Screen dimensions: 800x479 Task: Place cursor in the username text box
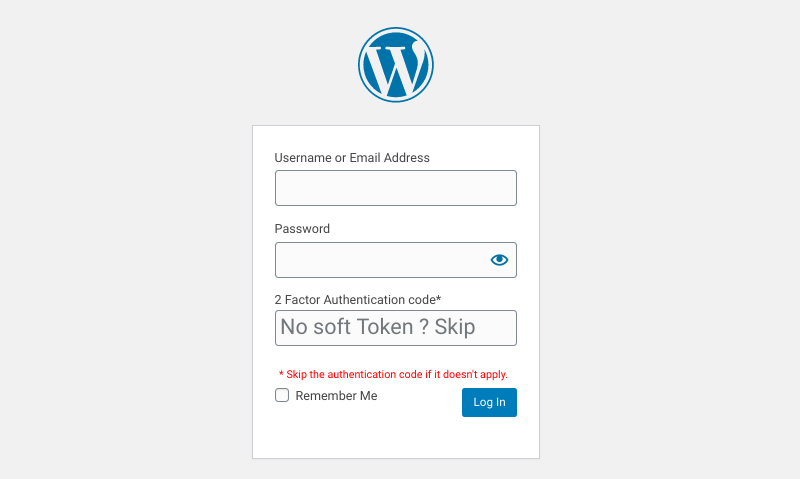[x=395, y=188]
